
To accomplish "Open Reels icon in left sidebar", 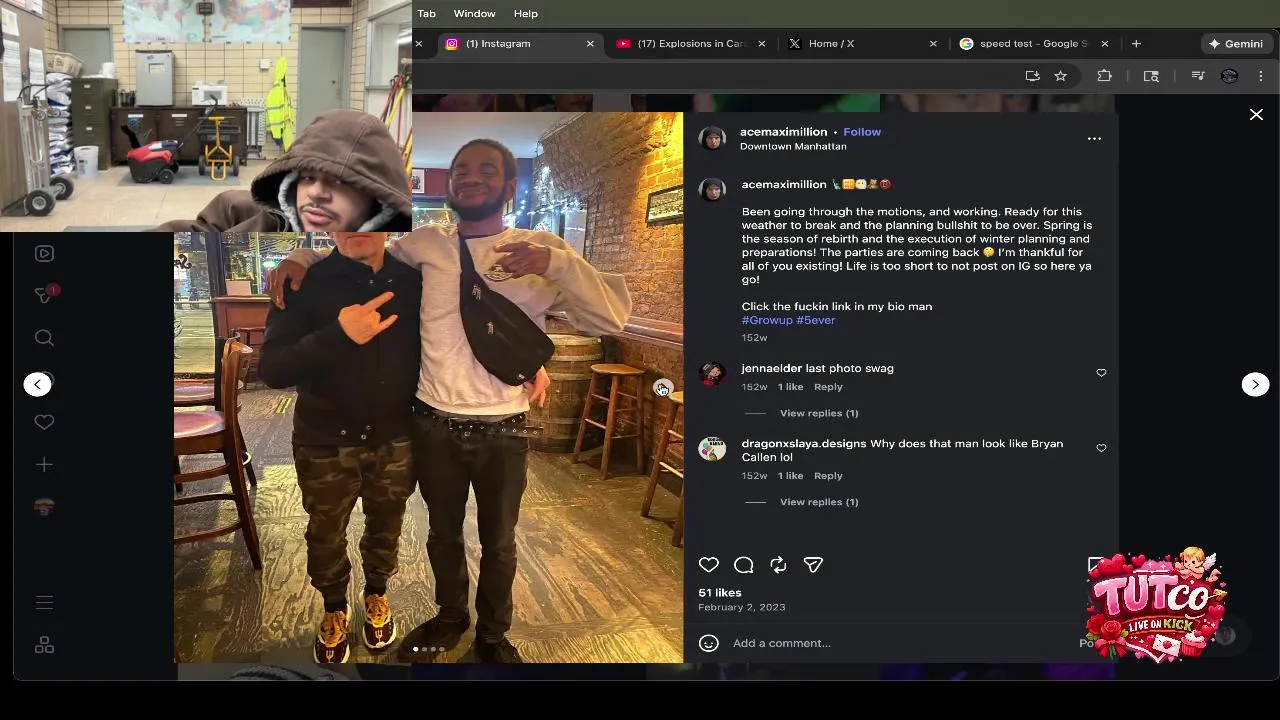I will click(44, 253).
